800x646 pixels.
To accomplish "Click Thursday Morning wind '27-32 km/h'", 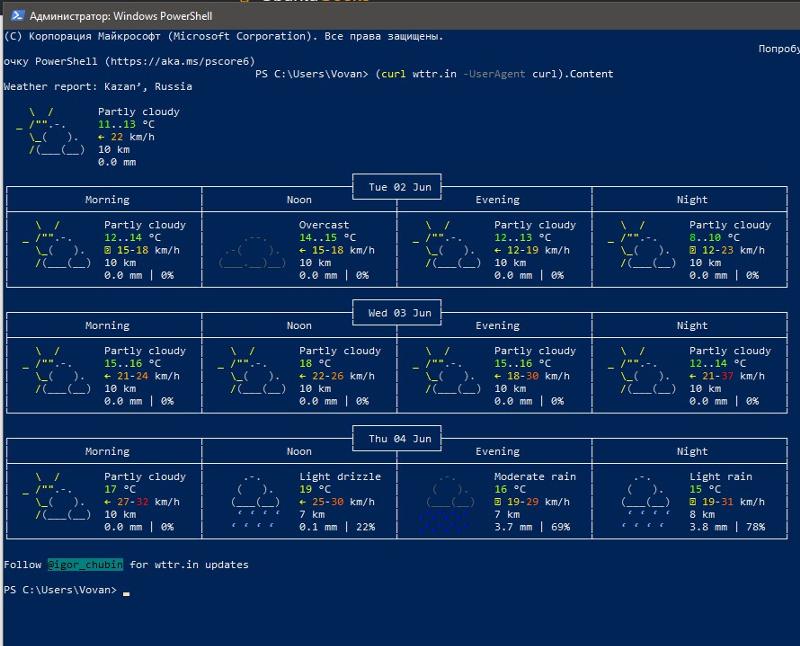I will pyautogui.click(x=148, y=502).
